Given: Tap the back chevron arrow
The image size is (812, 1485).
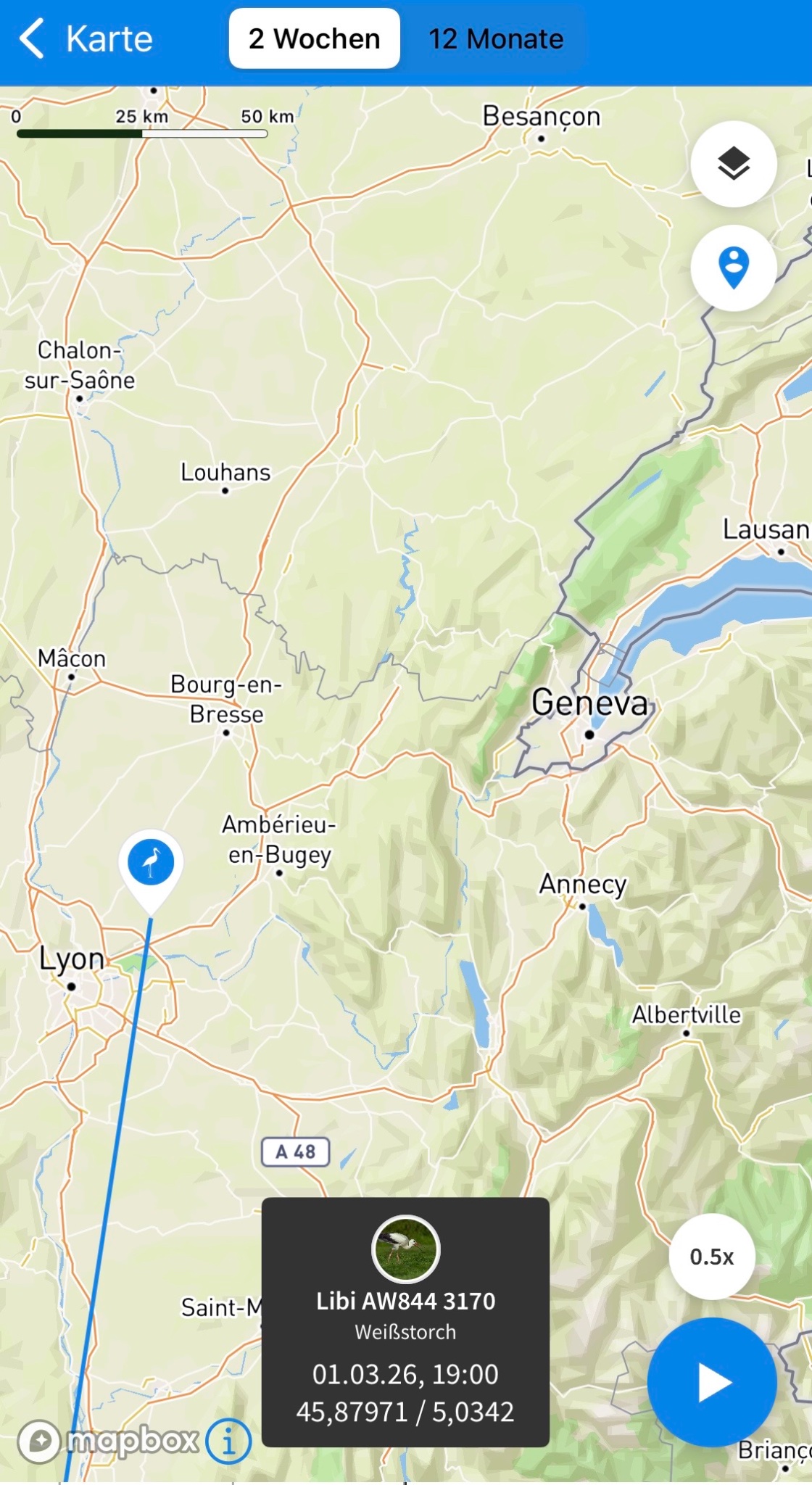Looking at the screenshot, I should pos(31,38).
